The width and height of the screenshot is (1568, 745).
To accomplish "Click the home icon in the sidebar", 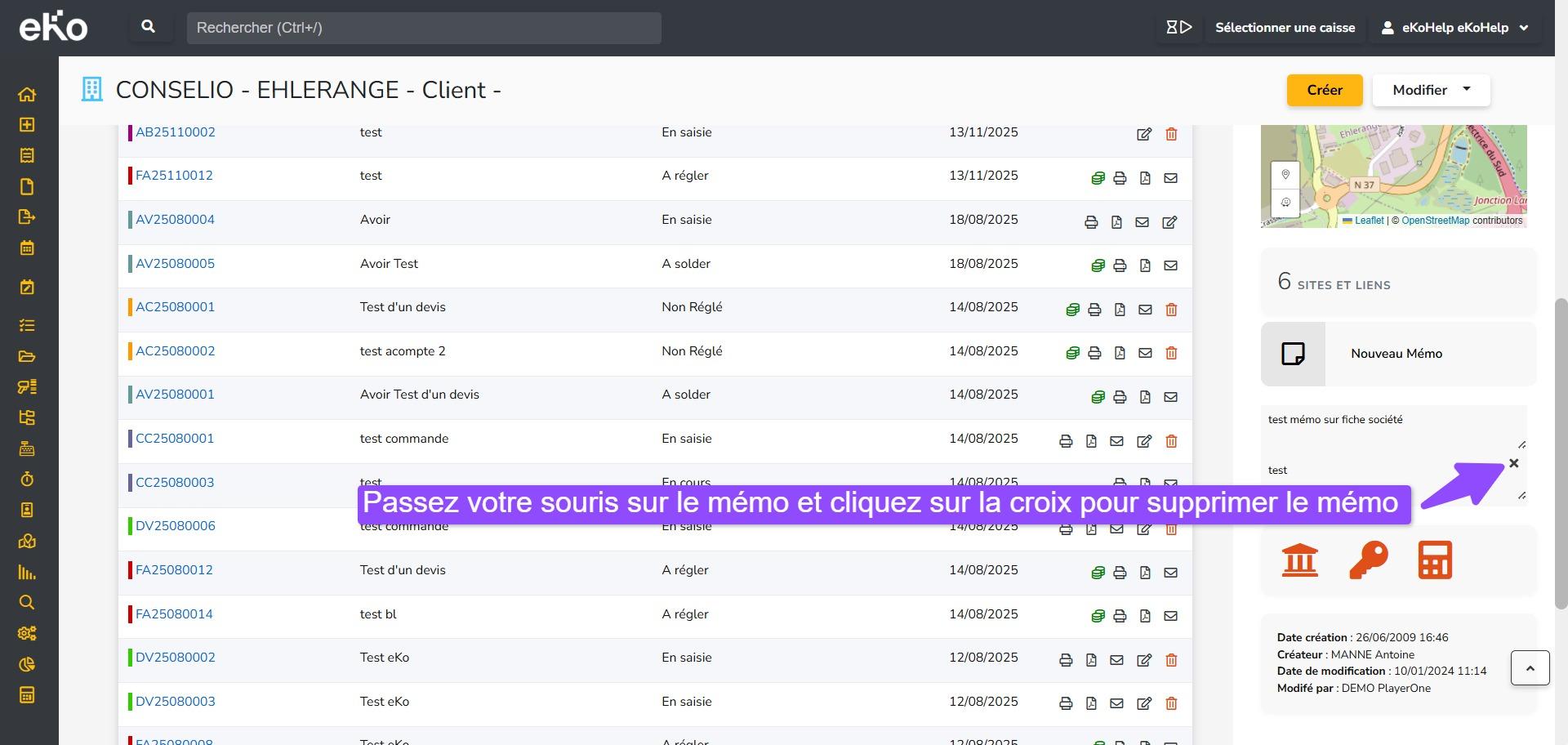I will (x=27, y=94).
